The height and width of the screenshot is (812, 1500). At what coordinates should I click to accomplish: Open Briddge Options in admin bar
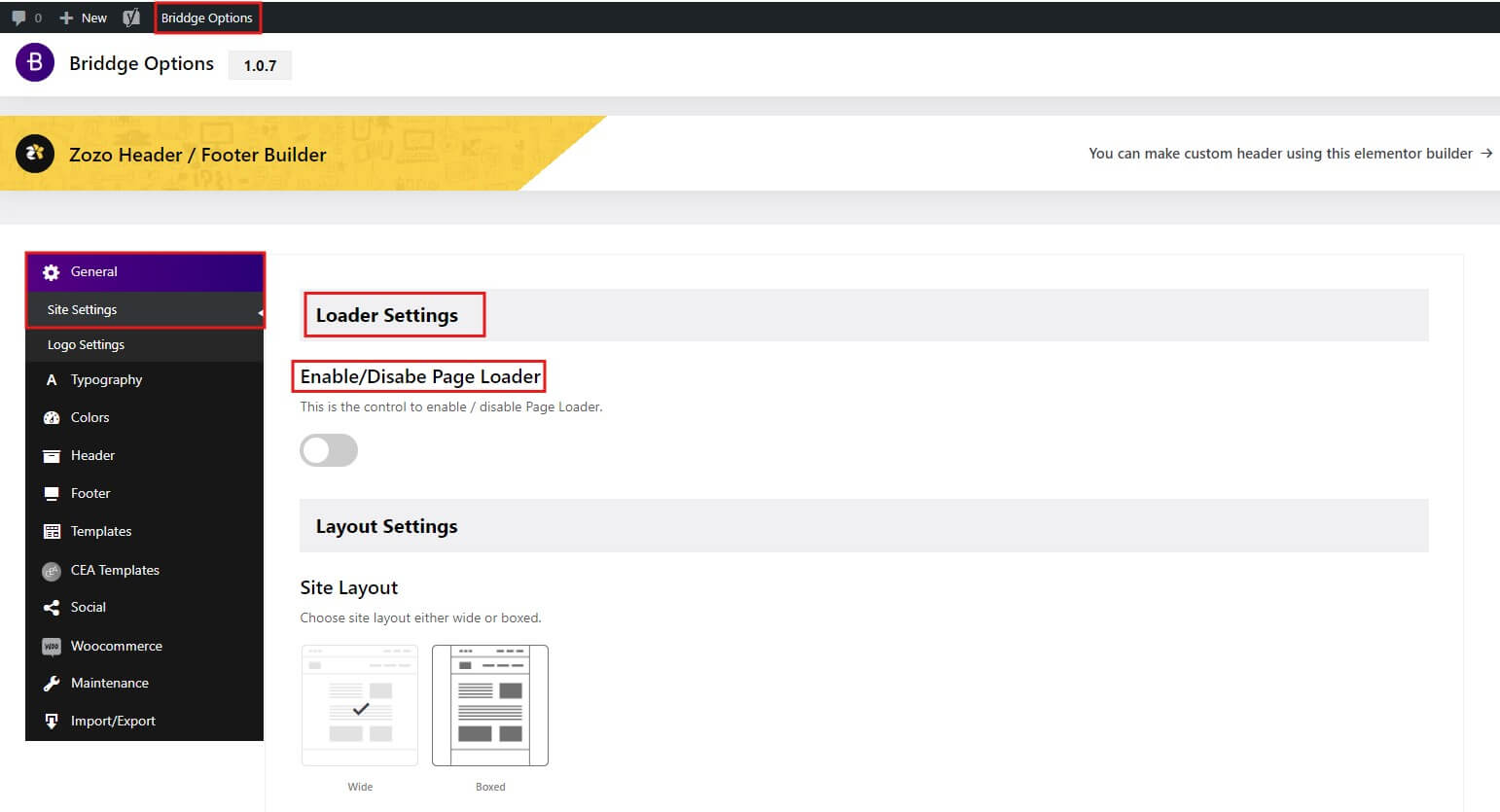(x=207, y=18)
